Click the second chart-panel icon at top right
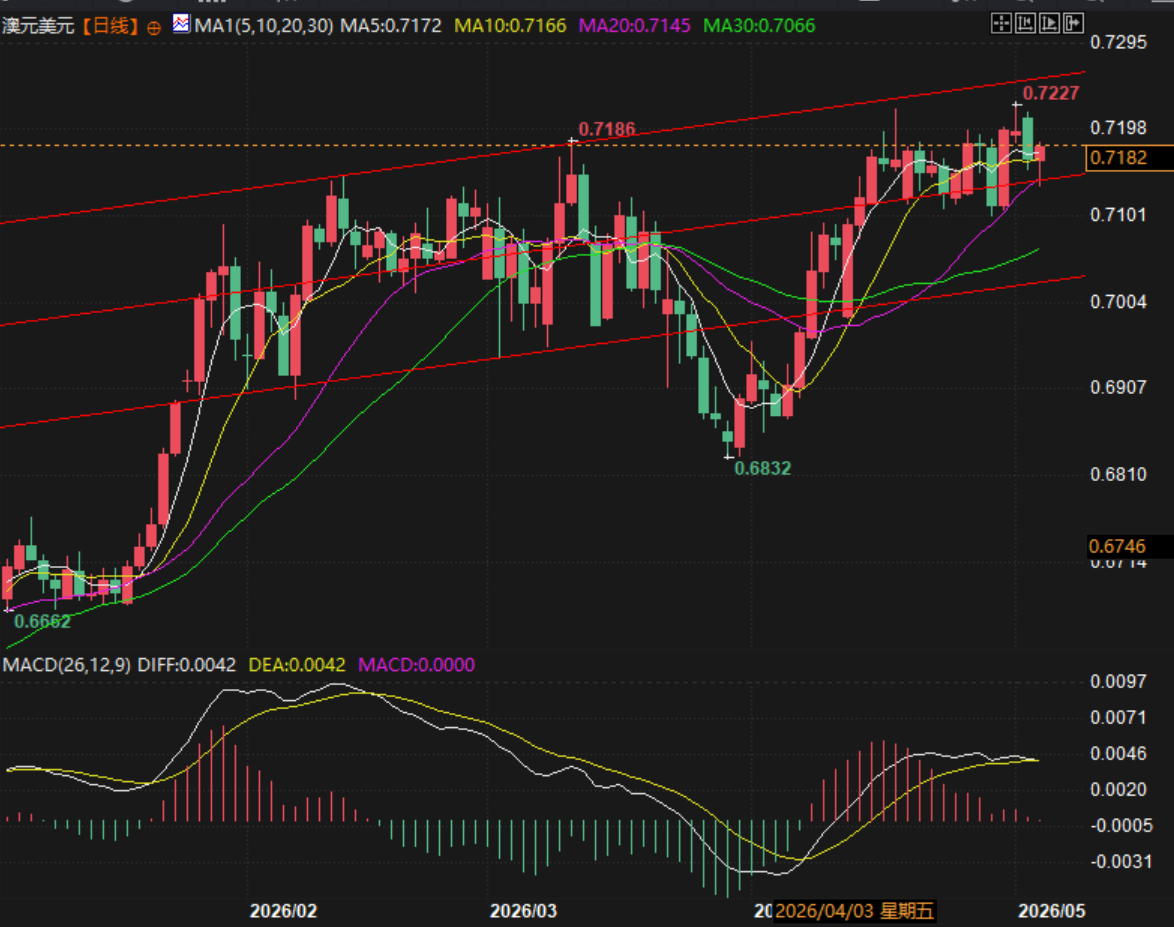 coord(1025,23)
